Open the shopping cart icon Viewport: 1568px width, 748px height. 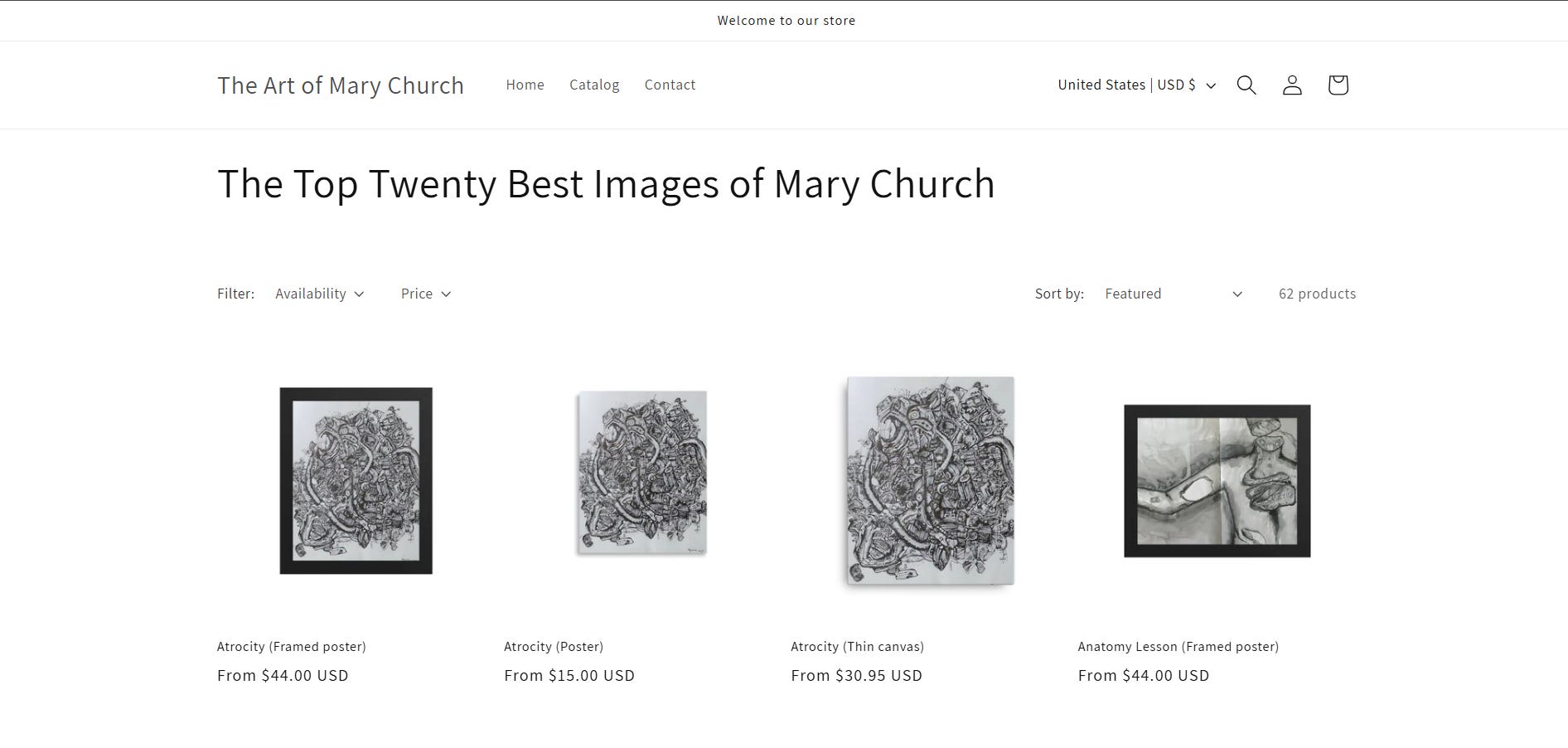click(1338, 85)
